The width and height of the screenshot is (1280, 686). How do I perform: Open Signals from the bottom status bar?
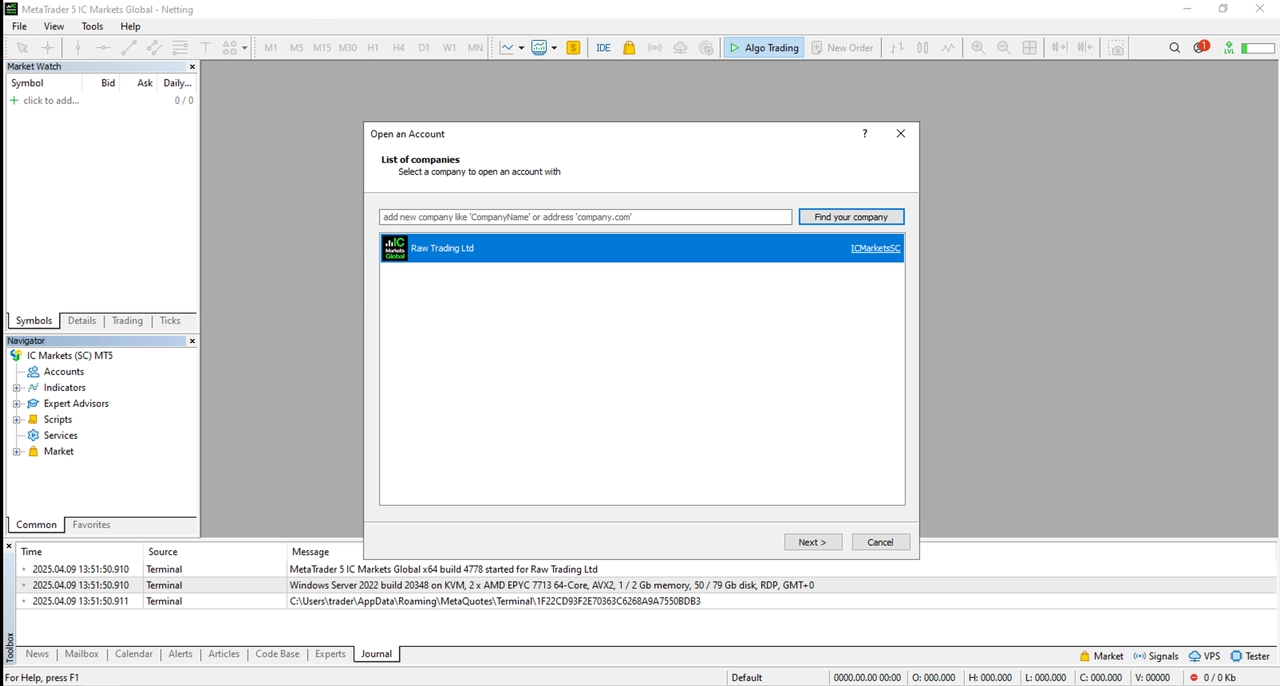(x=1155, y=656)
